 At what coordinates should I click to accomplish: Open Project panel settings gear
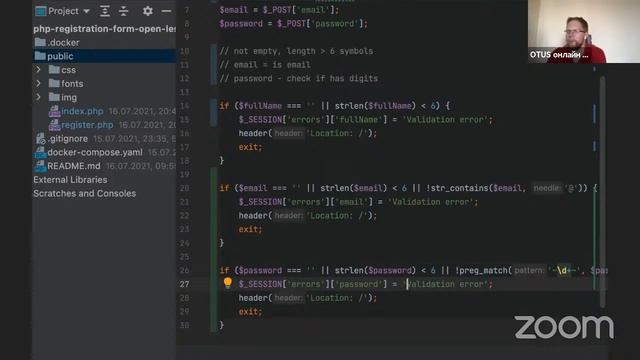[x=147, y=11]
